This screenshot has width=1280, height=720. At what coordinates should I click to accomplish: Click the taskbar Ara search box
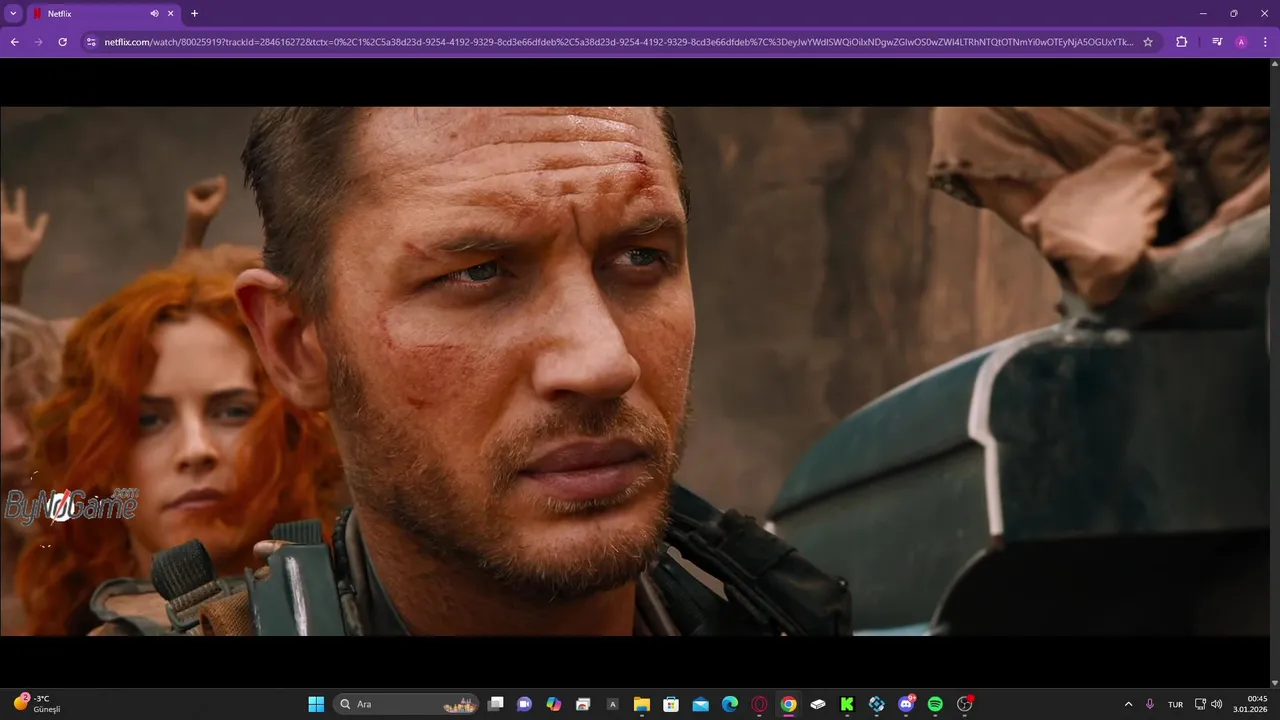[406, 704]
